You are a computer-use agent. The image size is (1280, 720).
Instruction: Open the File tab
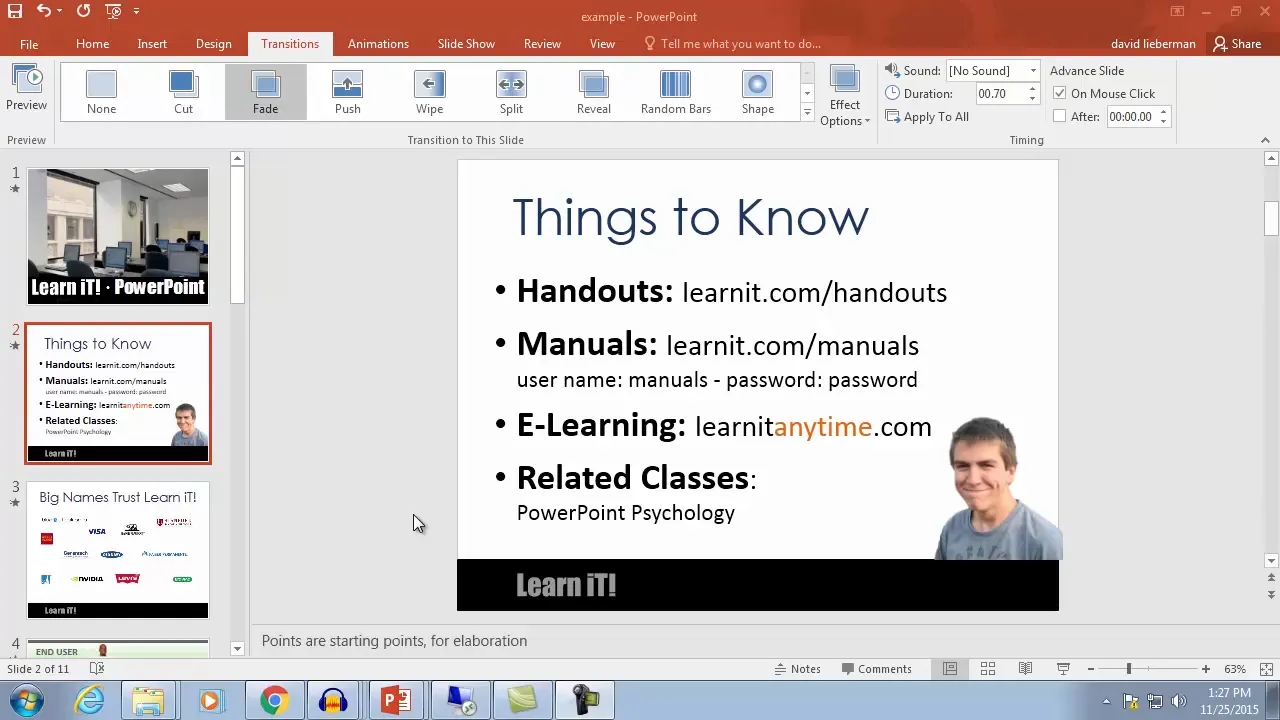point(29,44)
